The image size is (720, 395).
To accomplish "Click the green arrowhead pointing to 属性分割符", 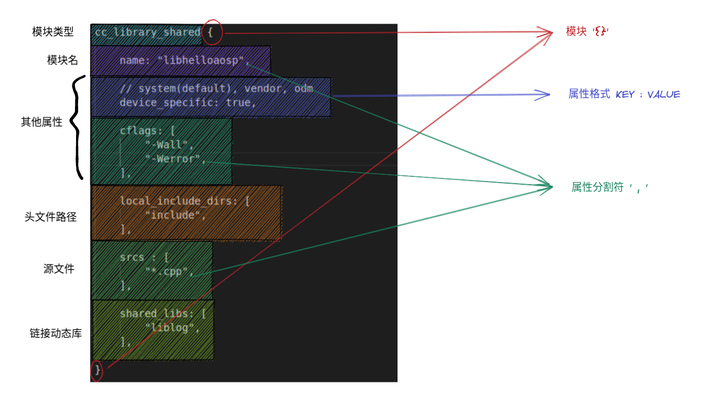I will coord(545,186).
